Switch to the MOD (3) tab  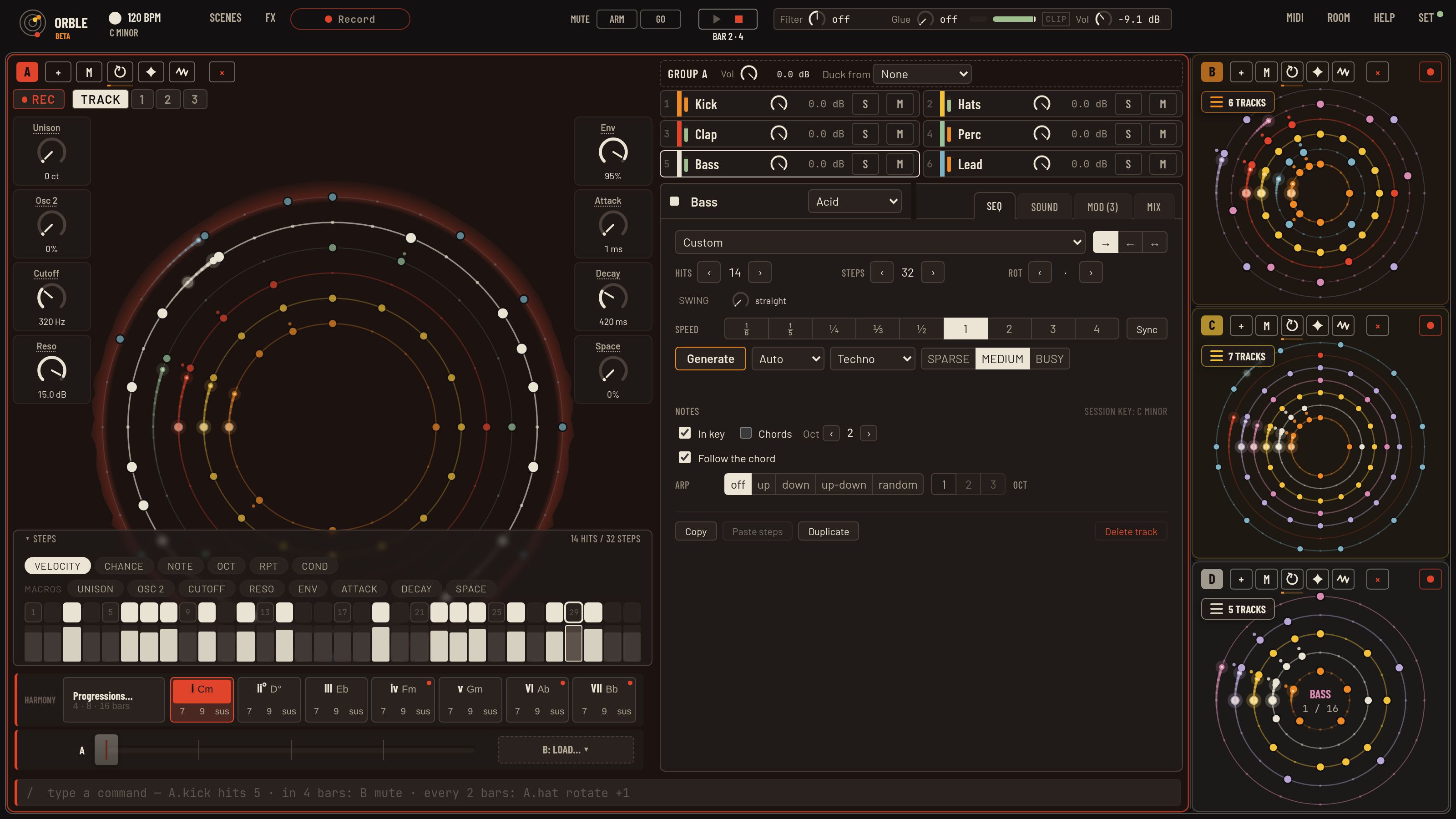[1103, 207]
